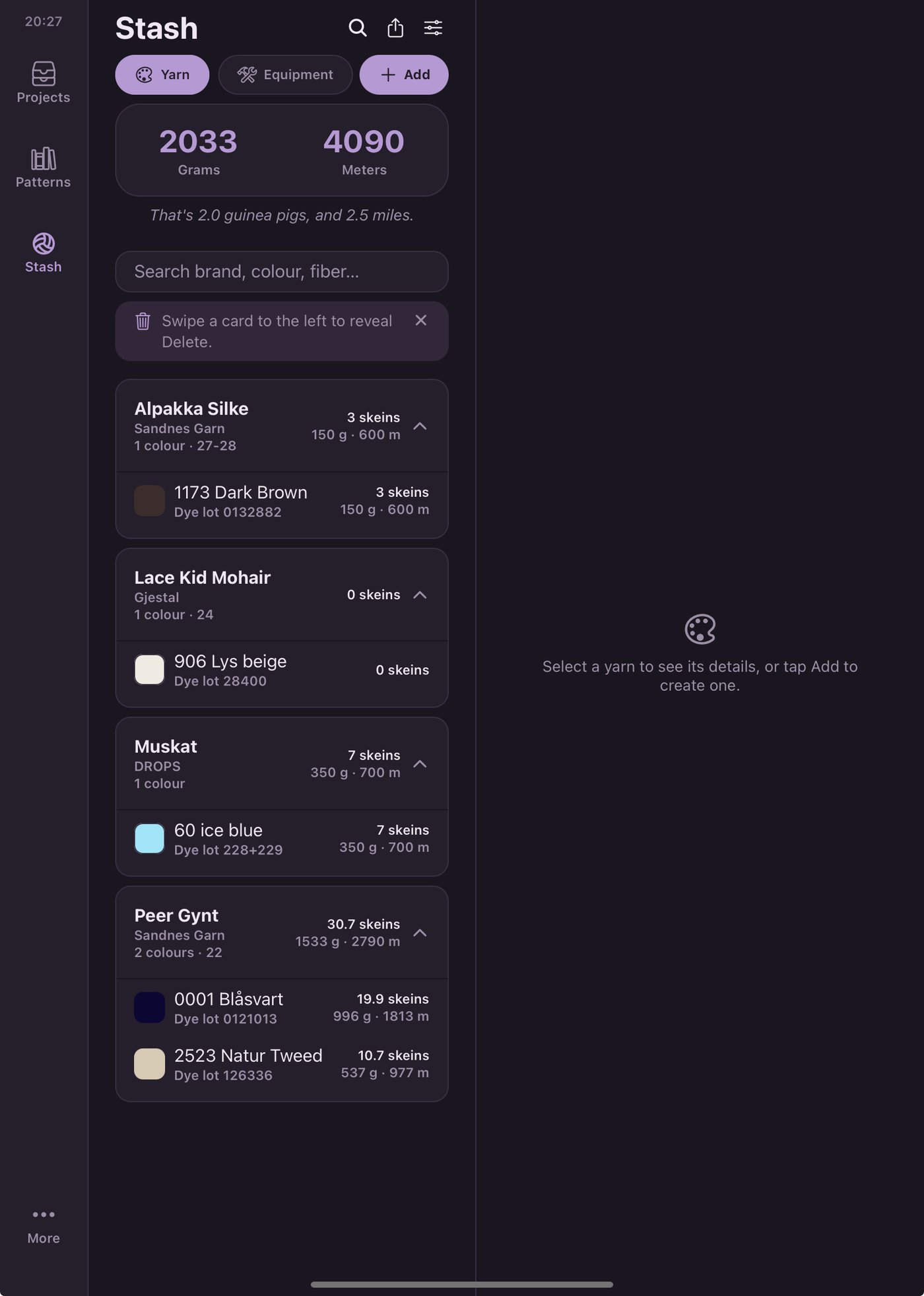Click the ice blue colour swatch

(150, 839)
